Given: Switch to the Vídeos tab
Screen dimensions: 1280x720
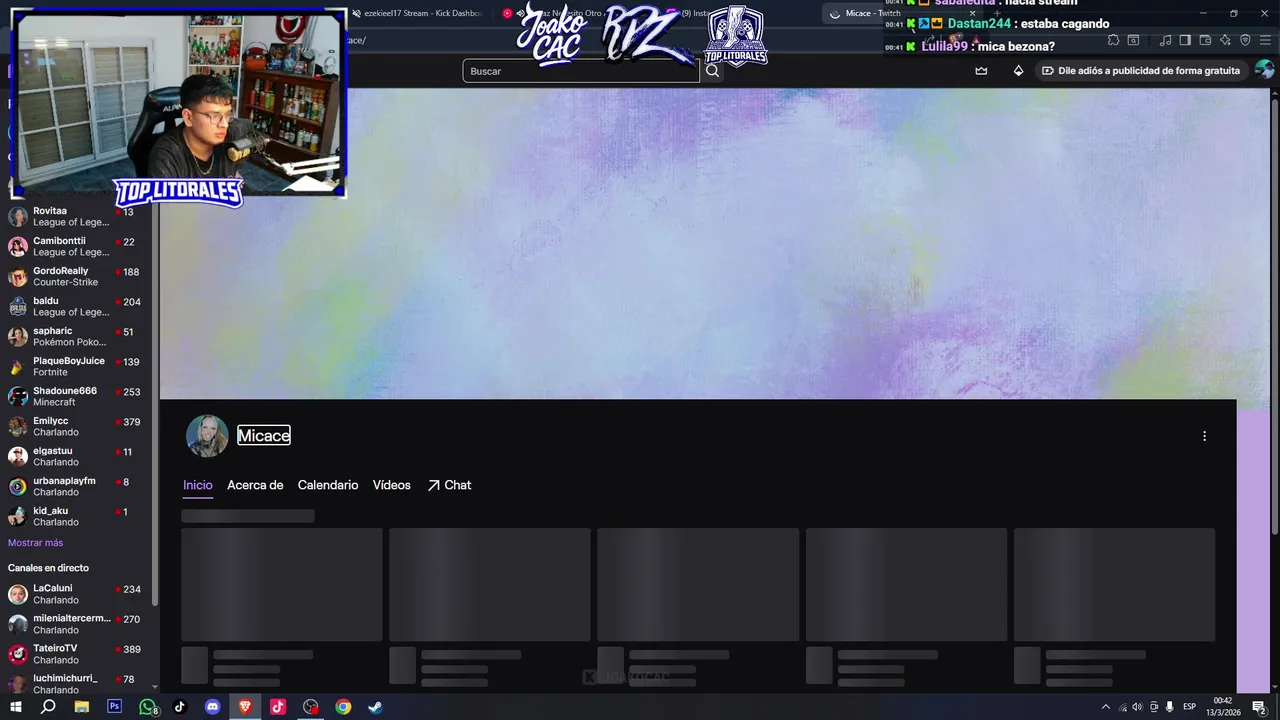Looking at the screenshot, I should click(392, 485).
